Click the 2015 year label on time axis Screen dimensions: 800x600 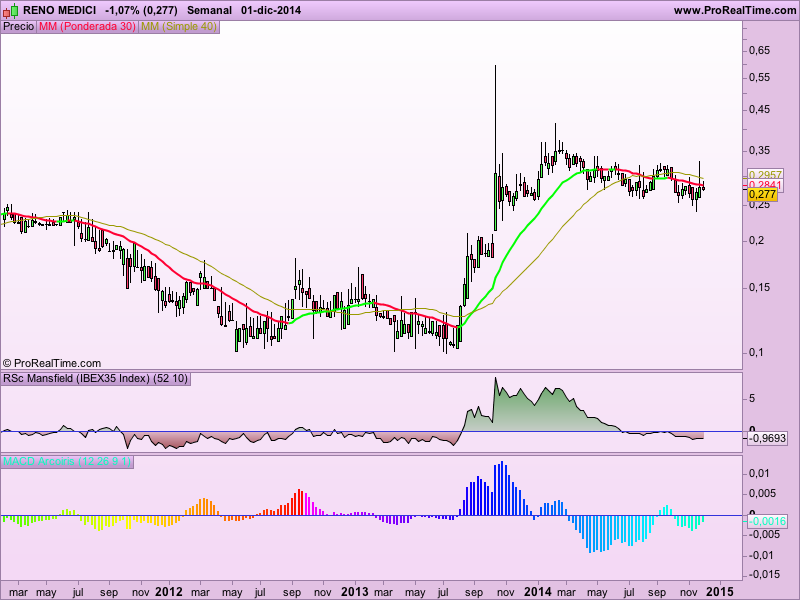tap(721, 592)
